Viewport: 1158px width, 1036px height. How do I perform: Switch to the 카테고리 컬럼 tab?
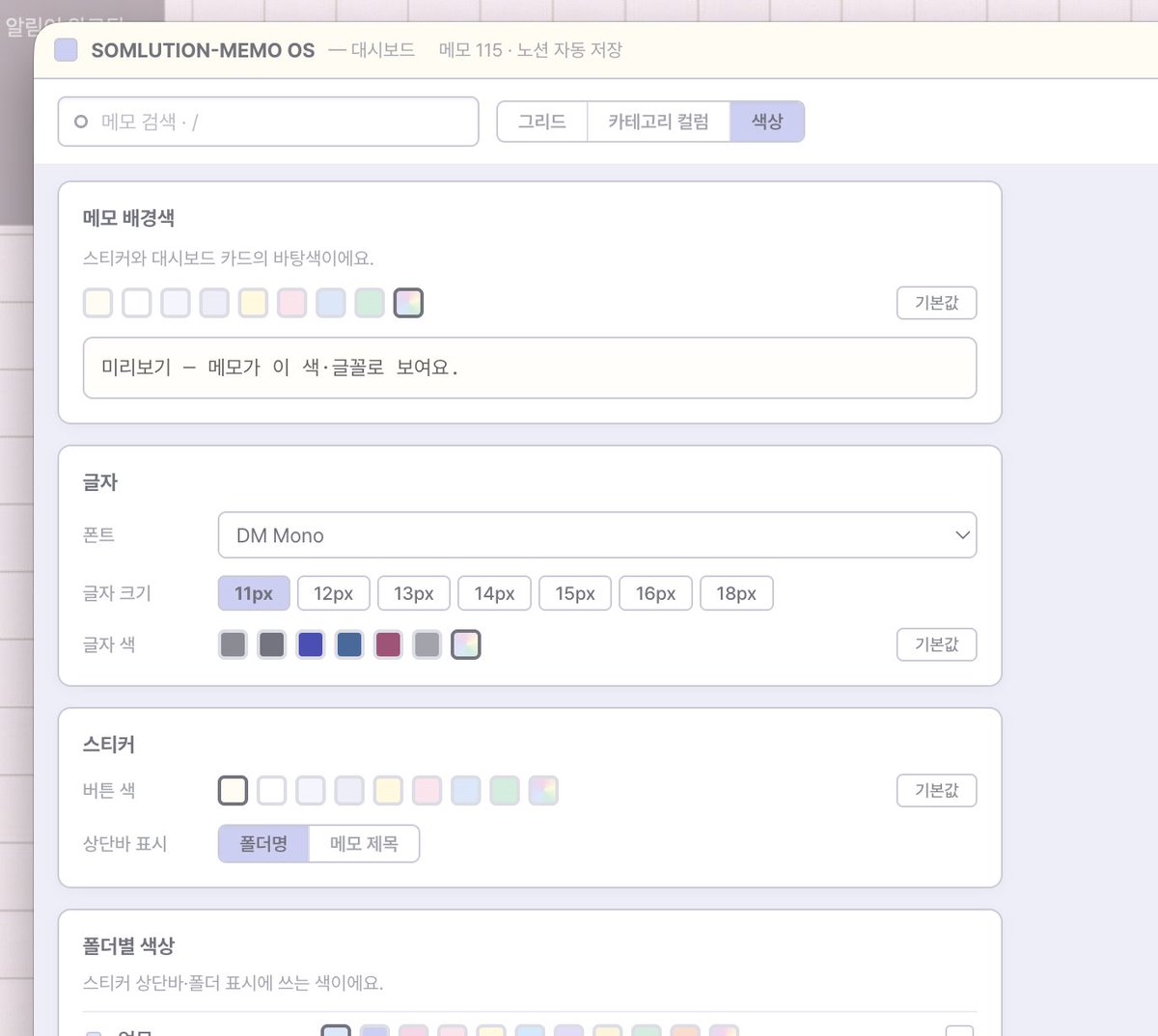point(658,122)
